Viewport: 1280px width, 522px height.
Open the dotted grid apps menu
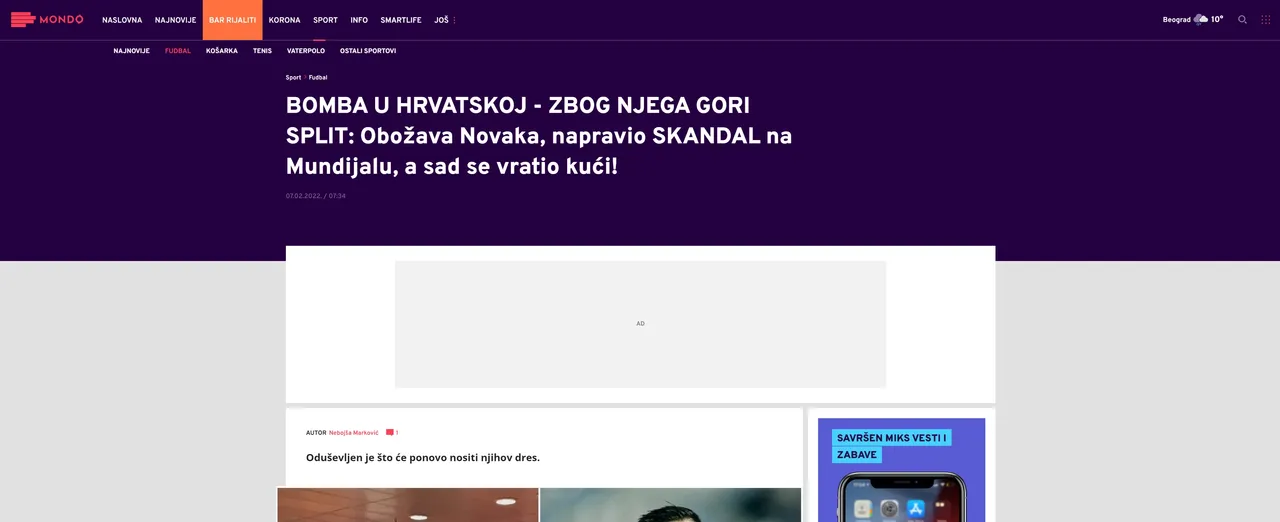[1266, 20]
